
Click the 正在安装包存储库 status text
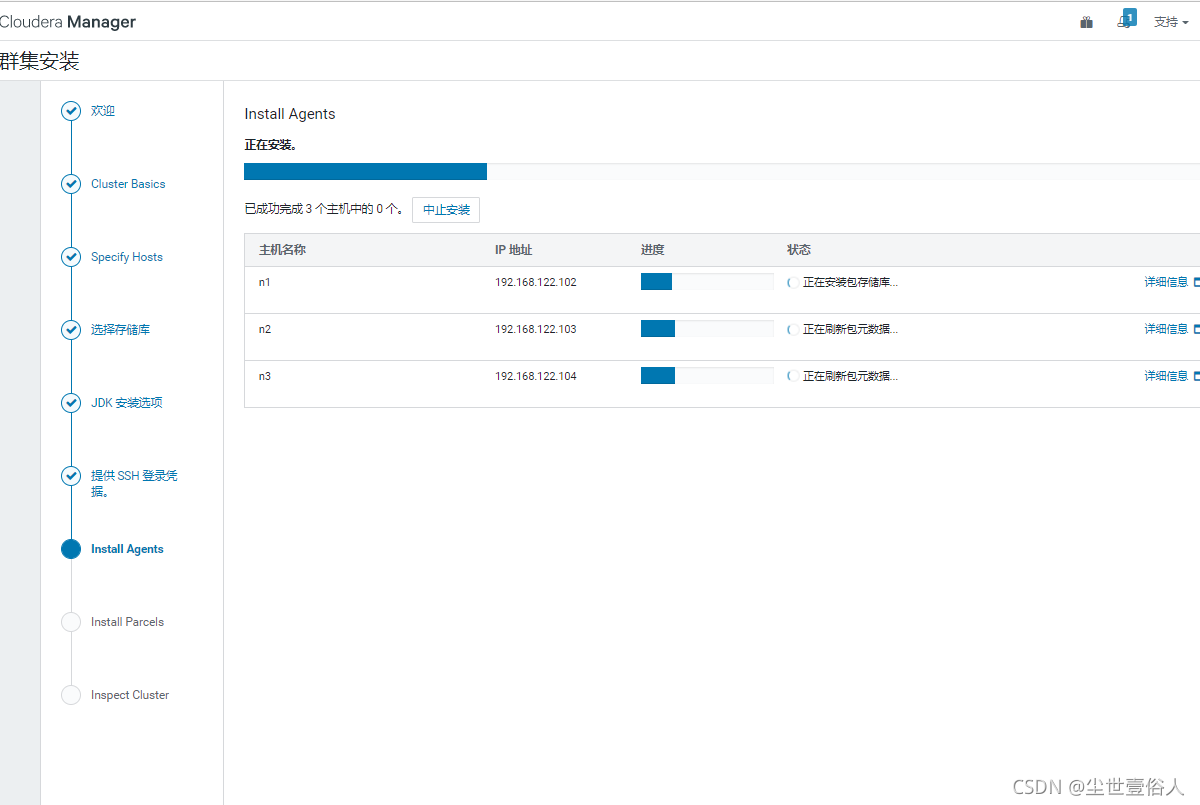pos(850,282)
